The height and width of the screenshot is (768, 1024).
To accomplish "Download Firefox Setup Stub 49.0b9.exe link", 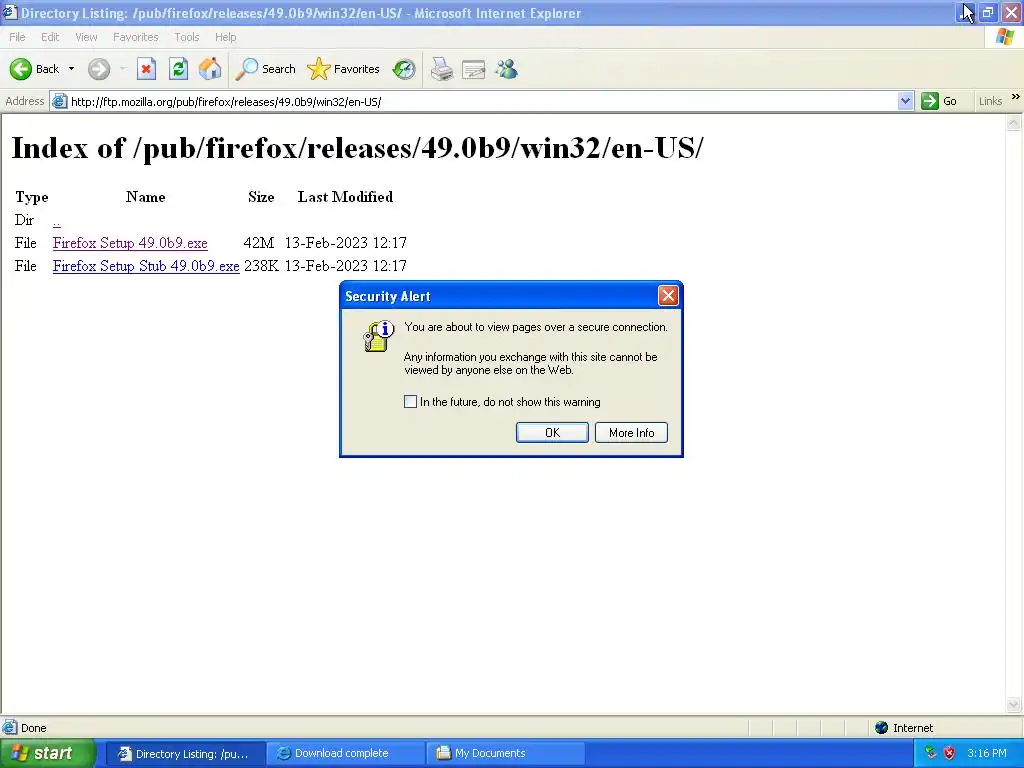I will click(x=146, y=266).
